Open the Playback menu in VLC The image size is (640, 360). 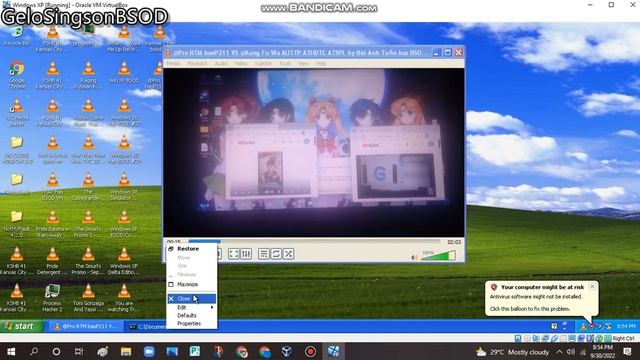point(197,64)
